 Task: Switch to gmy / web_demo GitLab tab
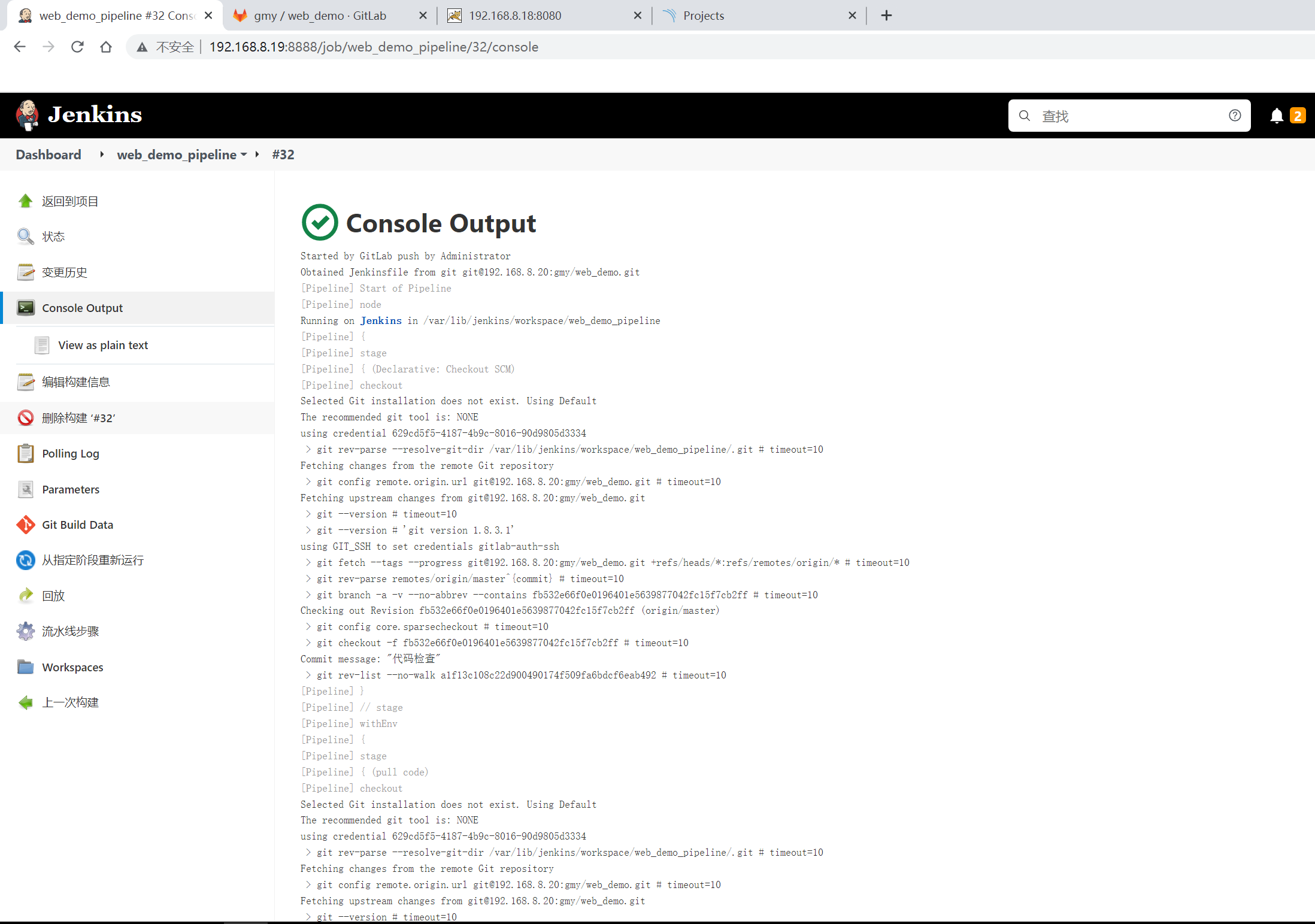[320, 16]
